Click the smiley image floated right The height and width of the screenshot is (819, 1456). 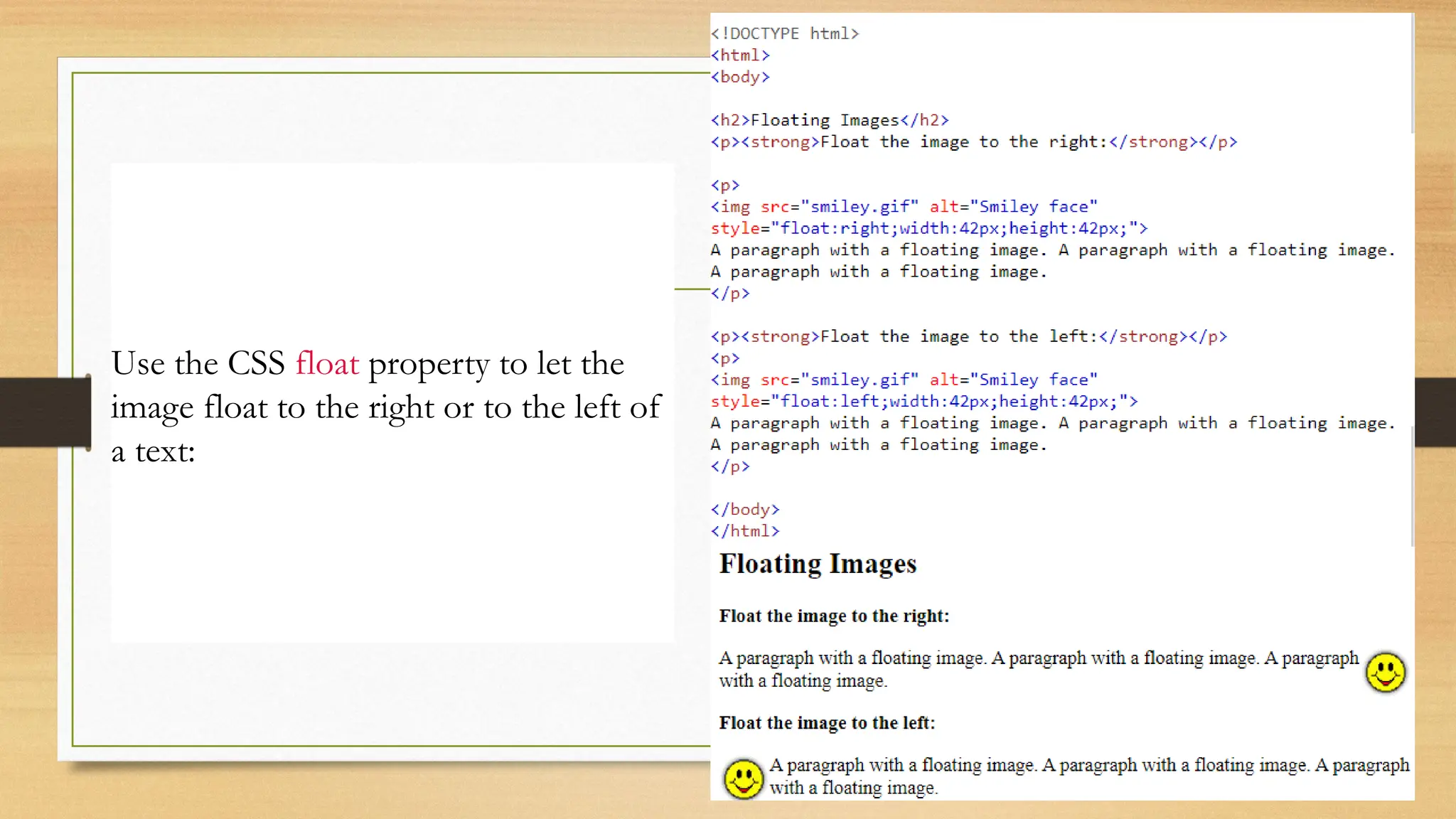pos(1386,672)
